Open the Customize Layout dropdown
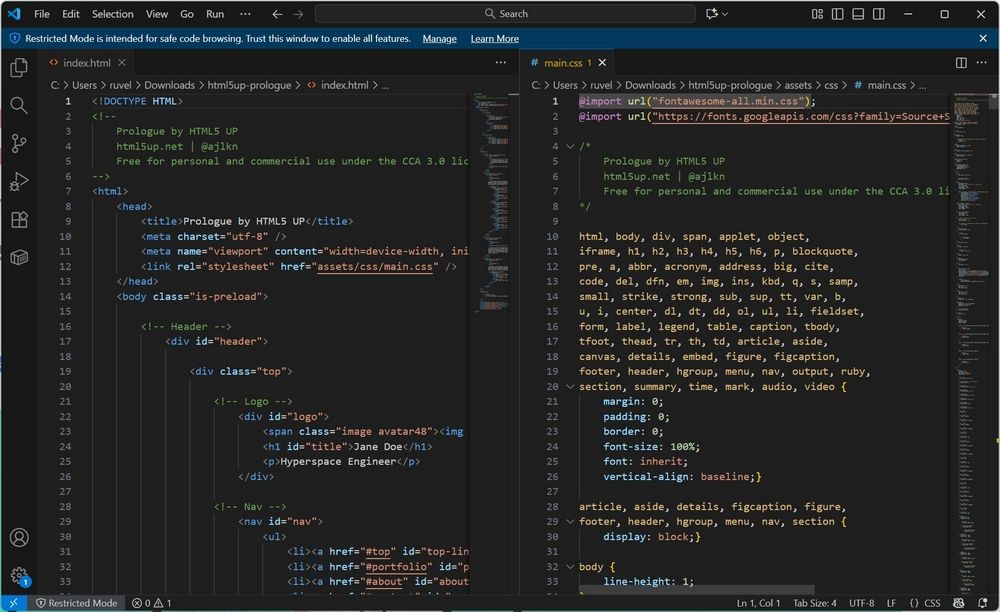Image resolution: width=1000 pixels, height=612 pixels. tap(816, 14)
